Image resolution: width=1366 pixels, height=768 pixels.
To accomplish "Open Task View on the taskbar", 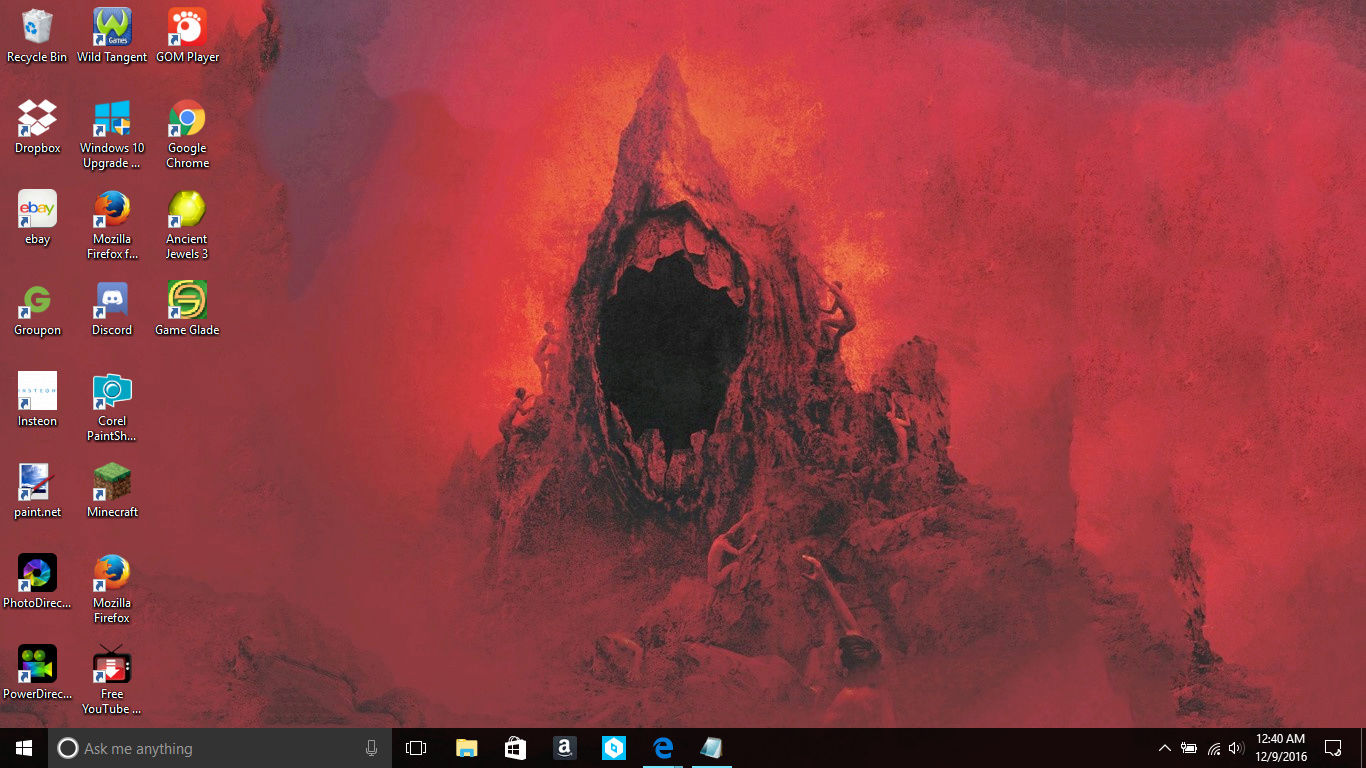I will [x=416, y=748].
